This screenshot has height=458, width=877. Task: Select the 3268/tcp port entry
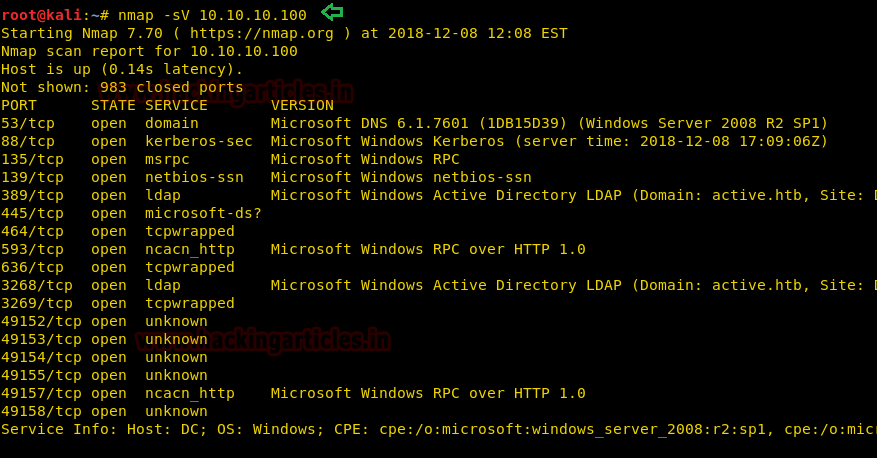tap(36, 285)
